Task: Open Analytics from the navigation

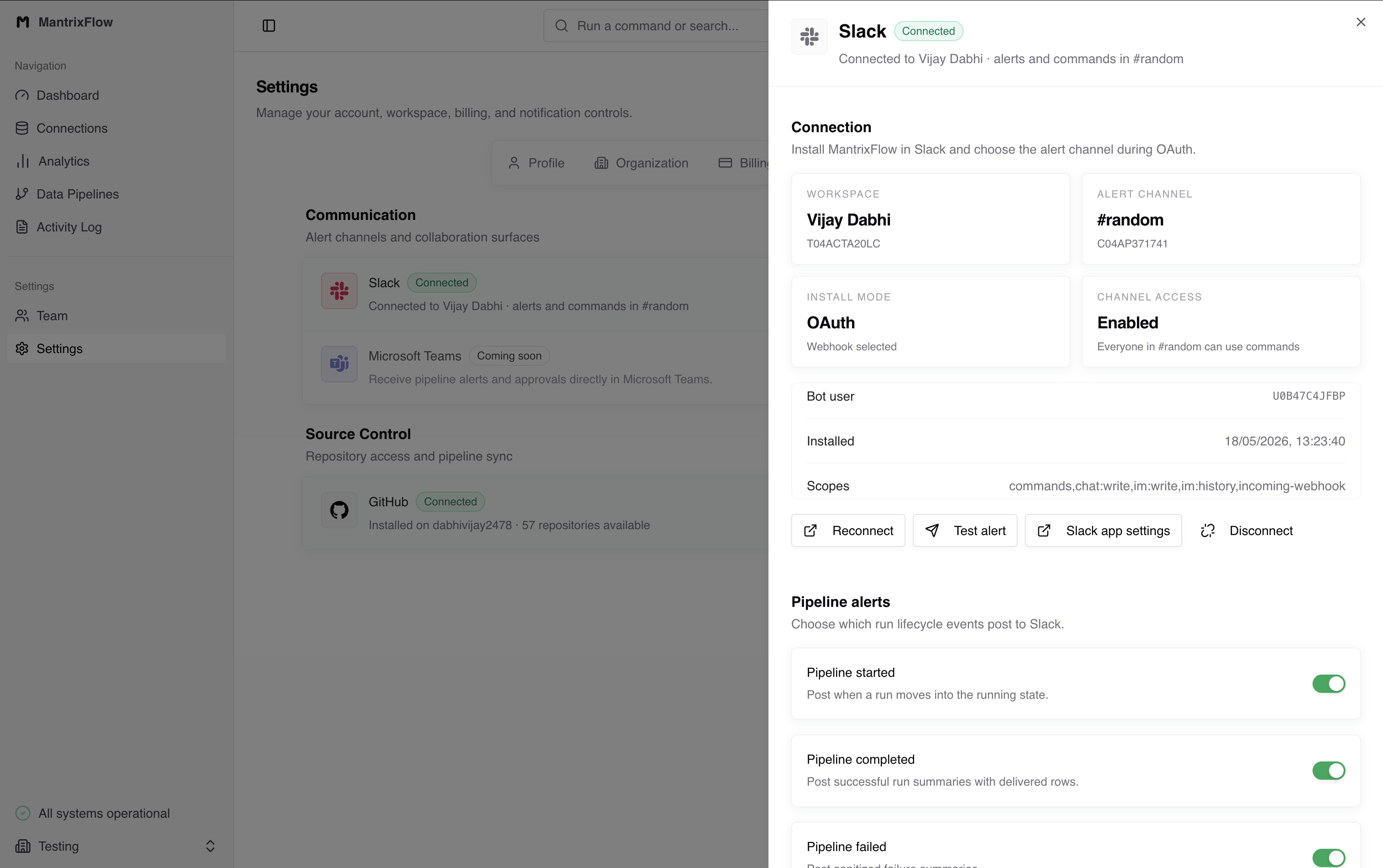Action: (117, 161)
